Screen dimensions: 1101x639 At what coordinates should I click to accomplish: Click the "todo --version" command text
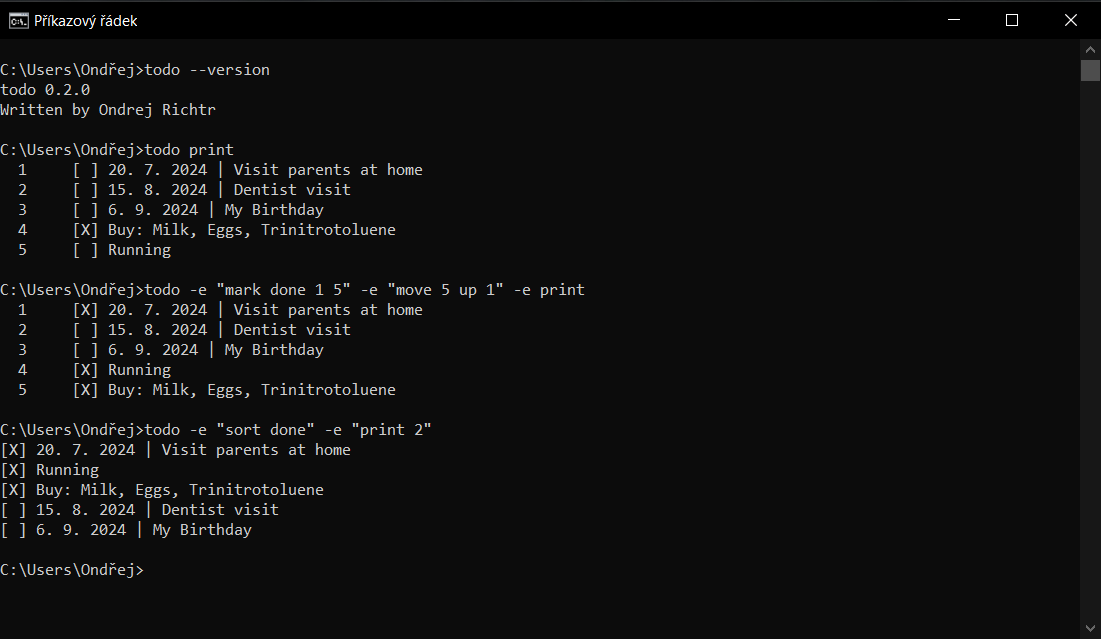207,70
